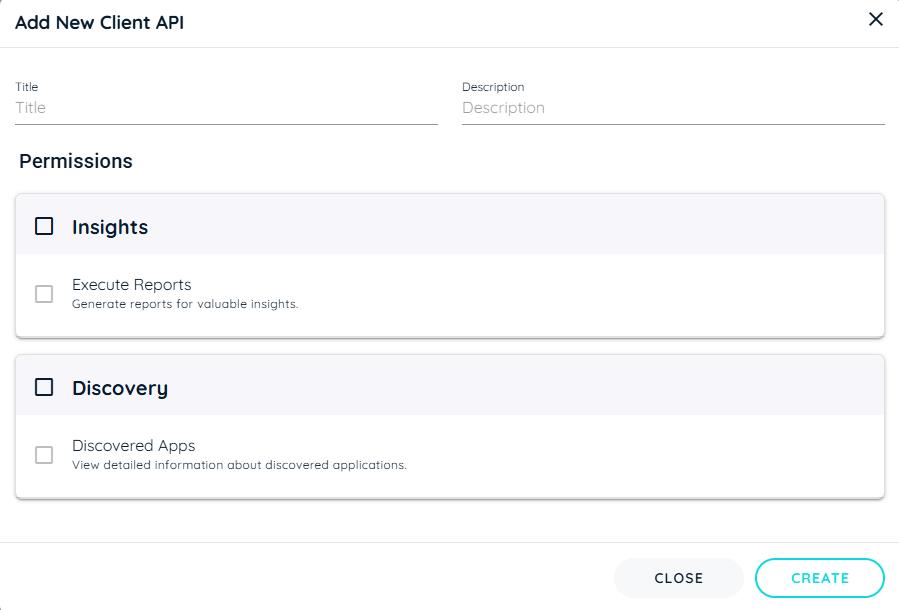Tick the Discovery group checkbox
The height and width of the screenshot is (610, 899).
click(44, 388)
